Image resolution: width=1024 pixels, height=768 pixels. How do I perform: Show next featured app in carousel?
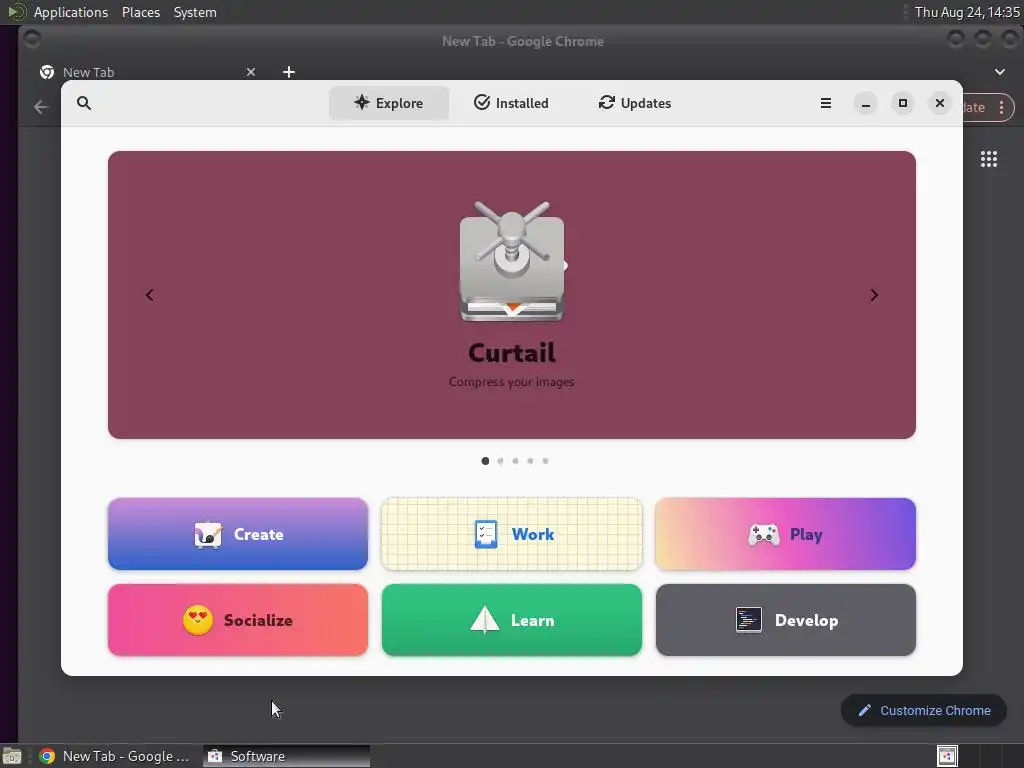(874, 295)
